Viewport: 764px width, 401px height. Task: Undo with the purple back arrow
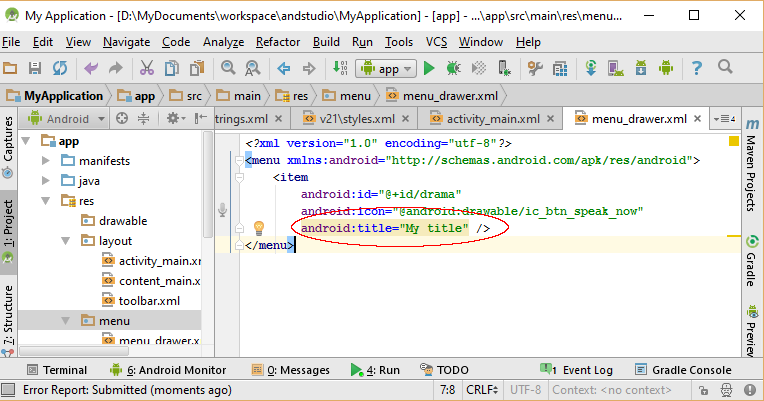click(91, 68)
